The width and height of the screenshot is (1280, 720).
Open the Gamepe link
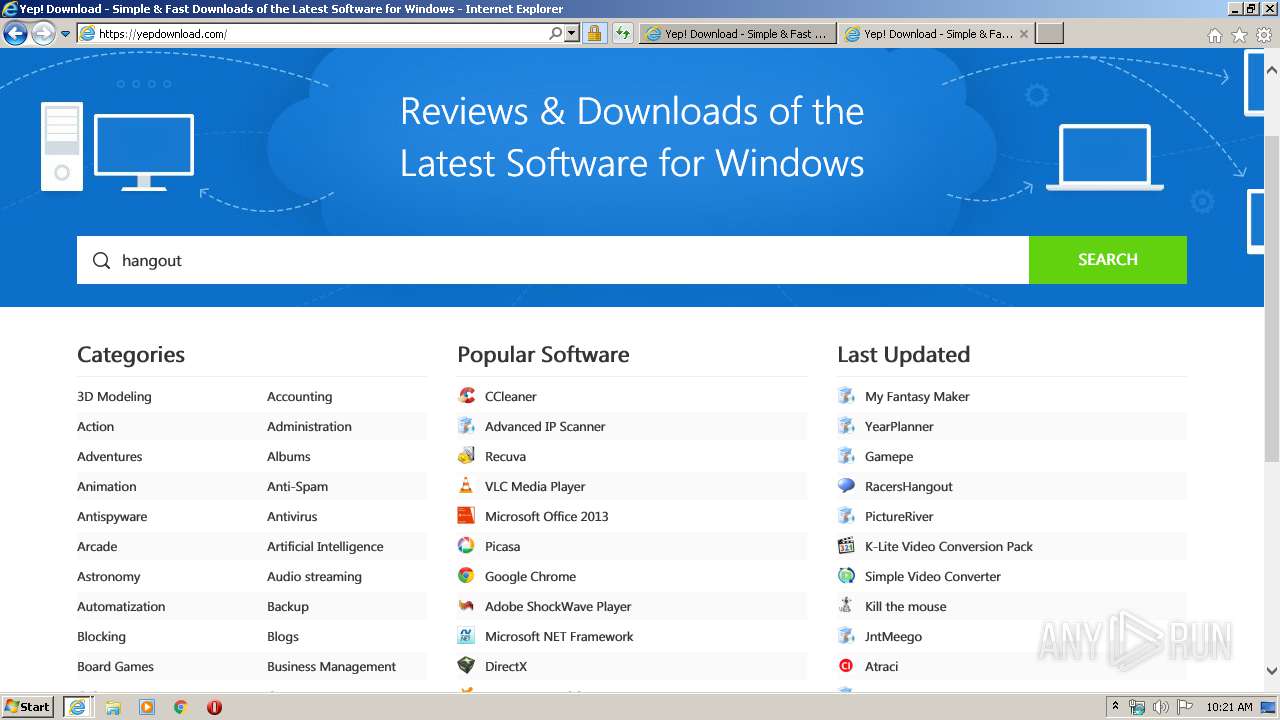click(x=889, y=456)
